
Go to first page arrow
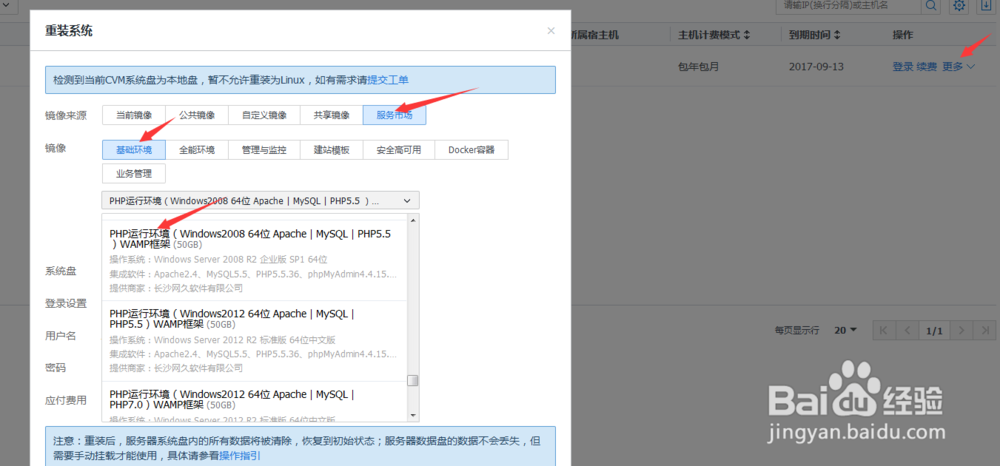coord(883,330)
